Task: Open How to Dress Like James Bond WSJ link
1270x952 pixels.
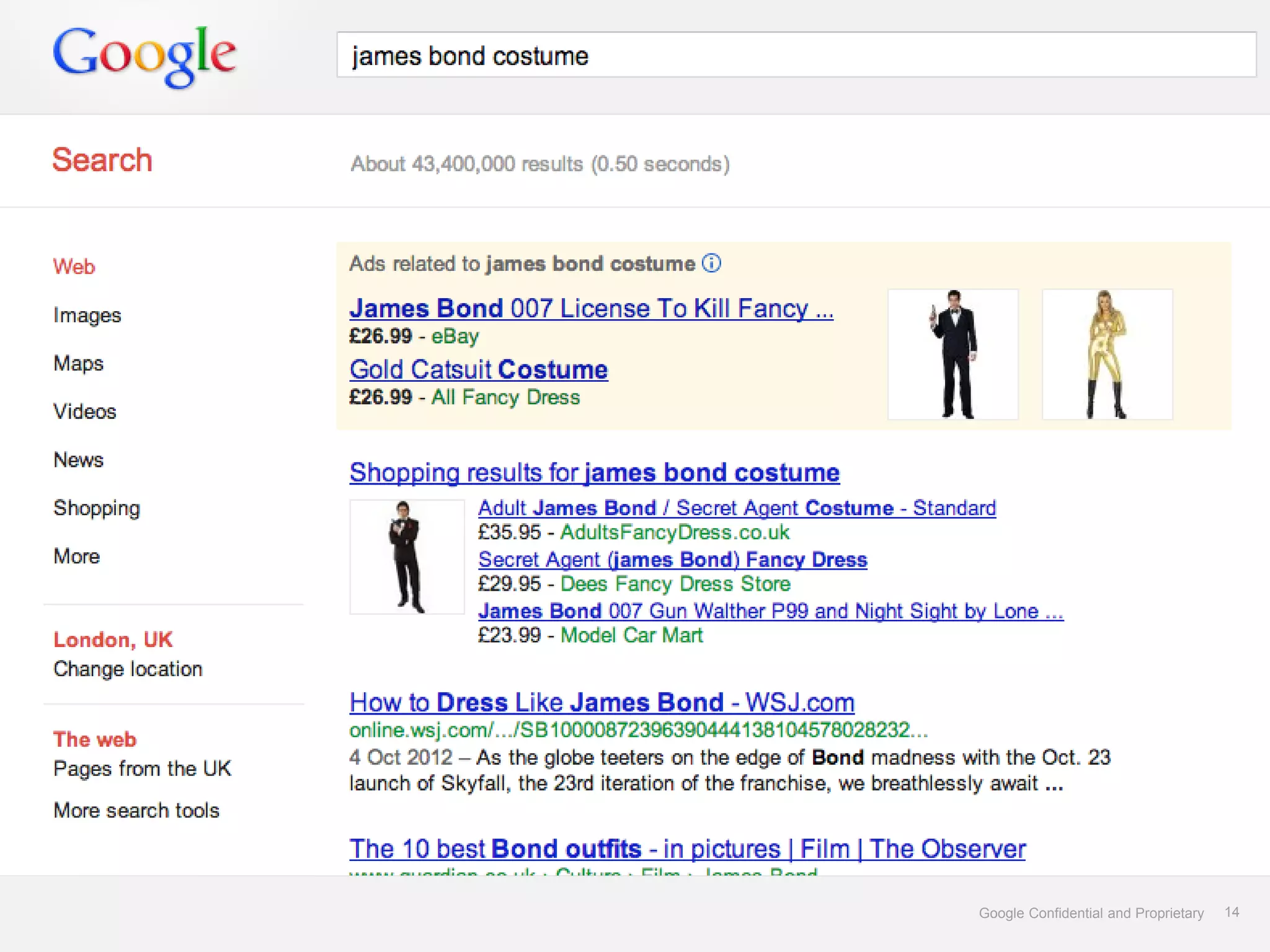Action: [x=602, y=703]
